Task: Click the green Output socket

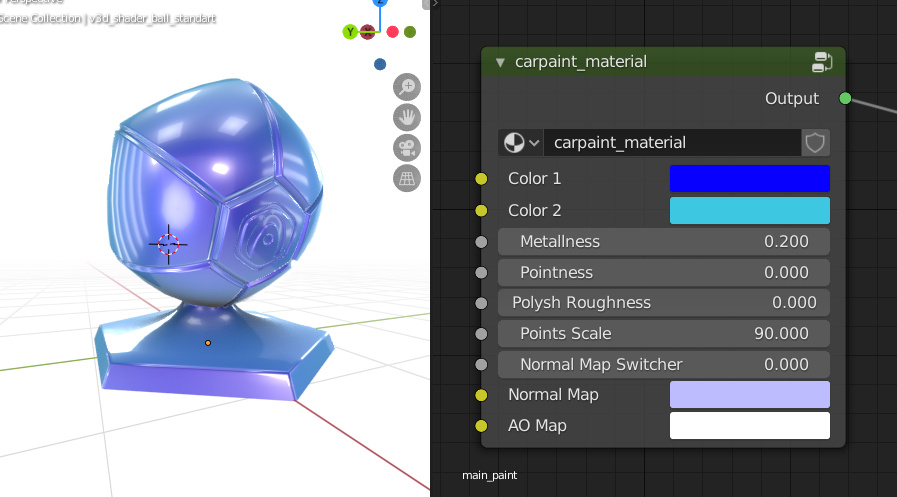Action: 845,98
